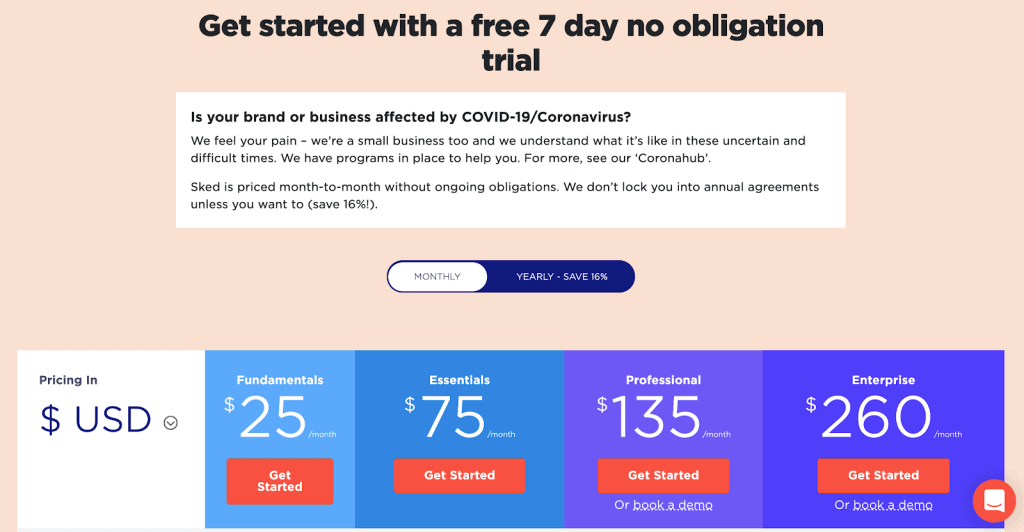
Task: Click the Pricing In label
Action: coord(68,380)
